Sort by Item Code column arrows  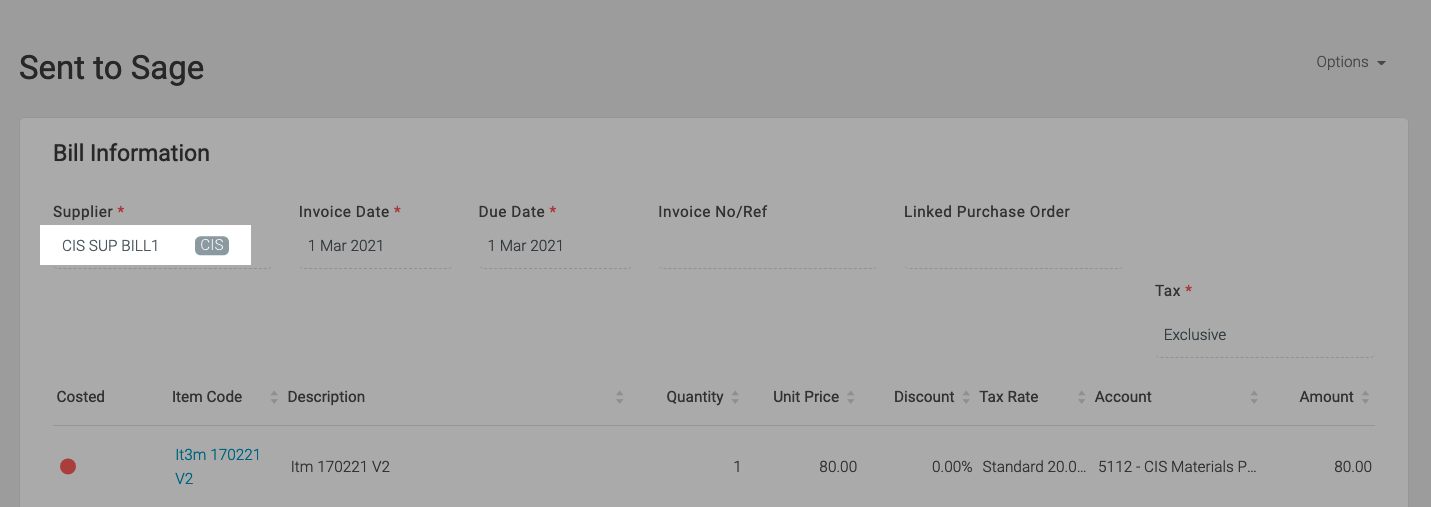274,397
